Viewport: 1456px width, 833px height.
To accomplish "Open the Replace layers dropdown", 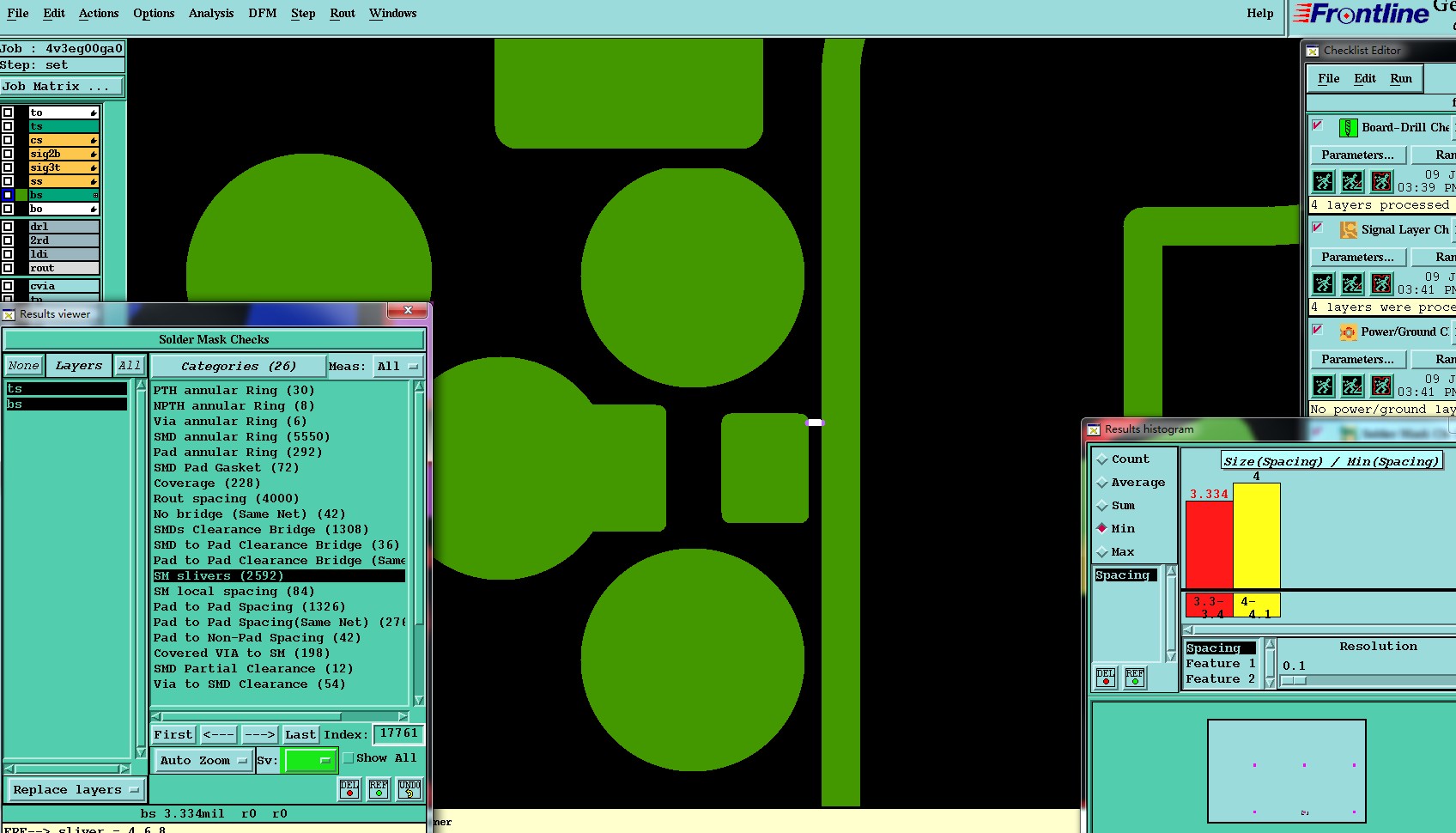I will coord(75,790).
